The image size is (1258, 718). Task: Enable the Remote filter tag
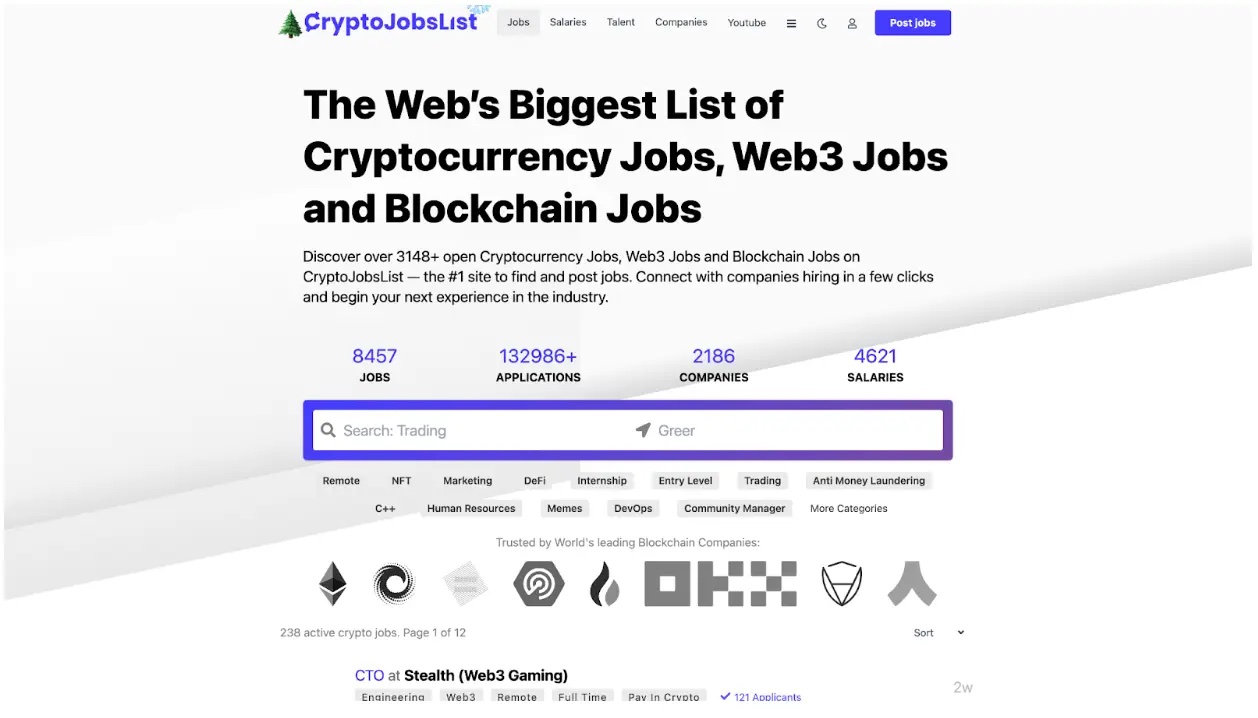(340, 480)
